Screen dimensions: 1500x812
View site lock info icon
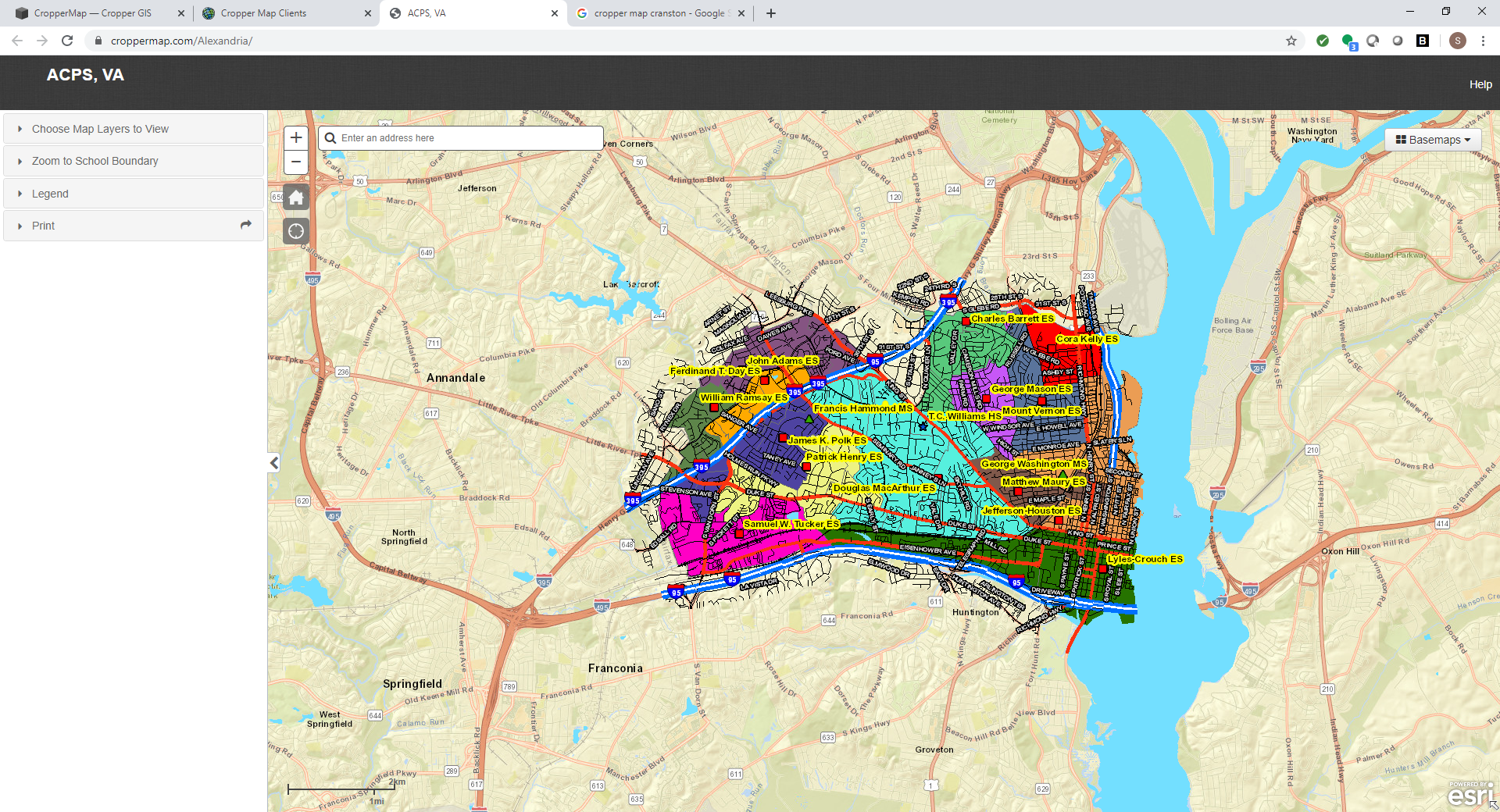click(98, 41)
